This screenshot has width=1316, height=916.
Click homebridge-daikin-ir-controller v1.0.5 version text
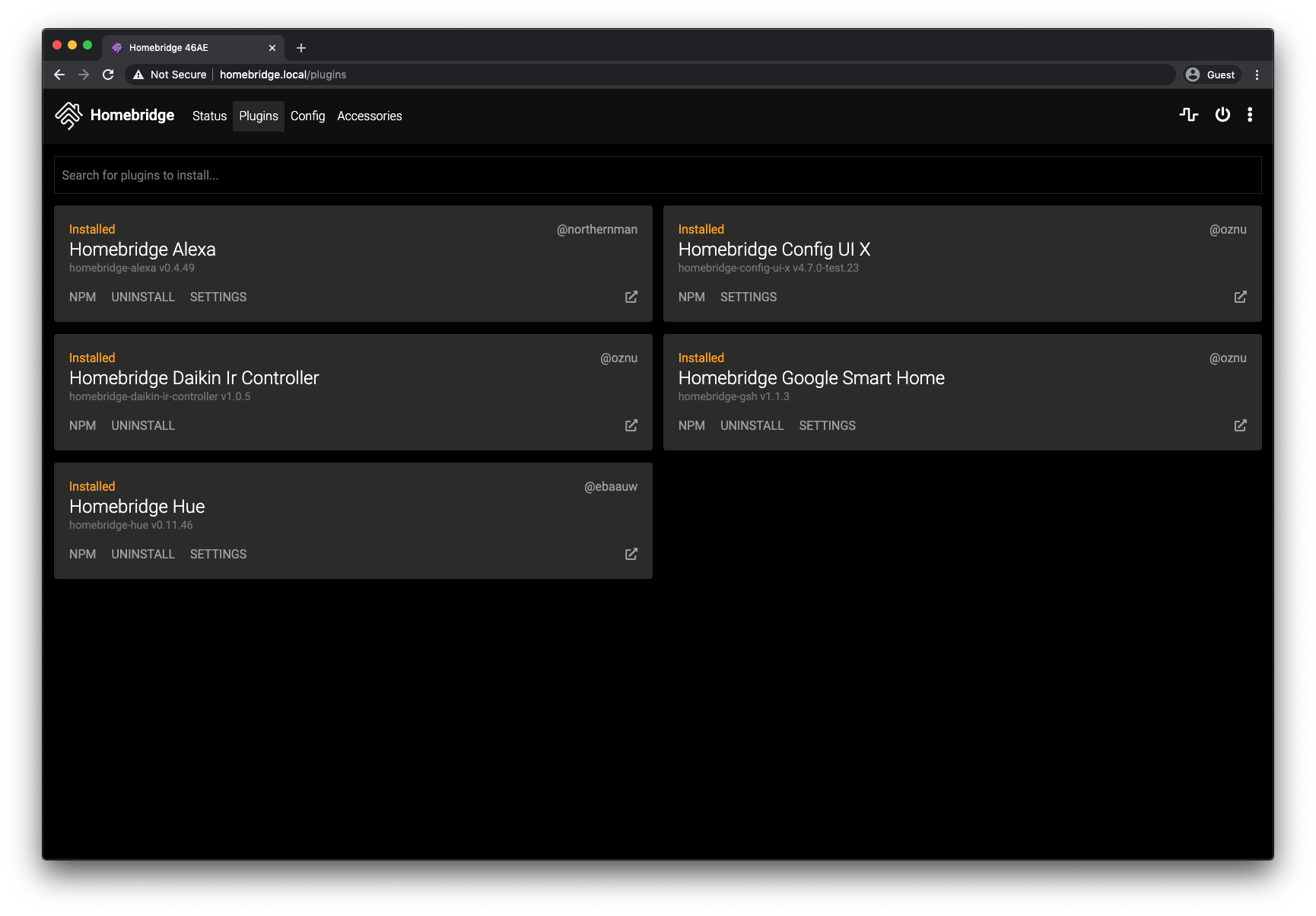pos(160,396)
